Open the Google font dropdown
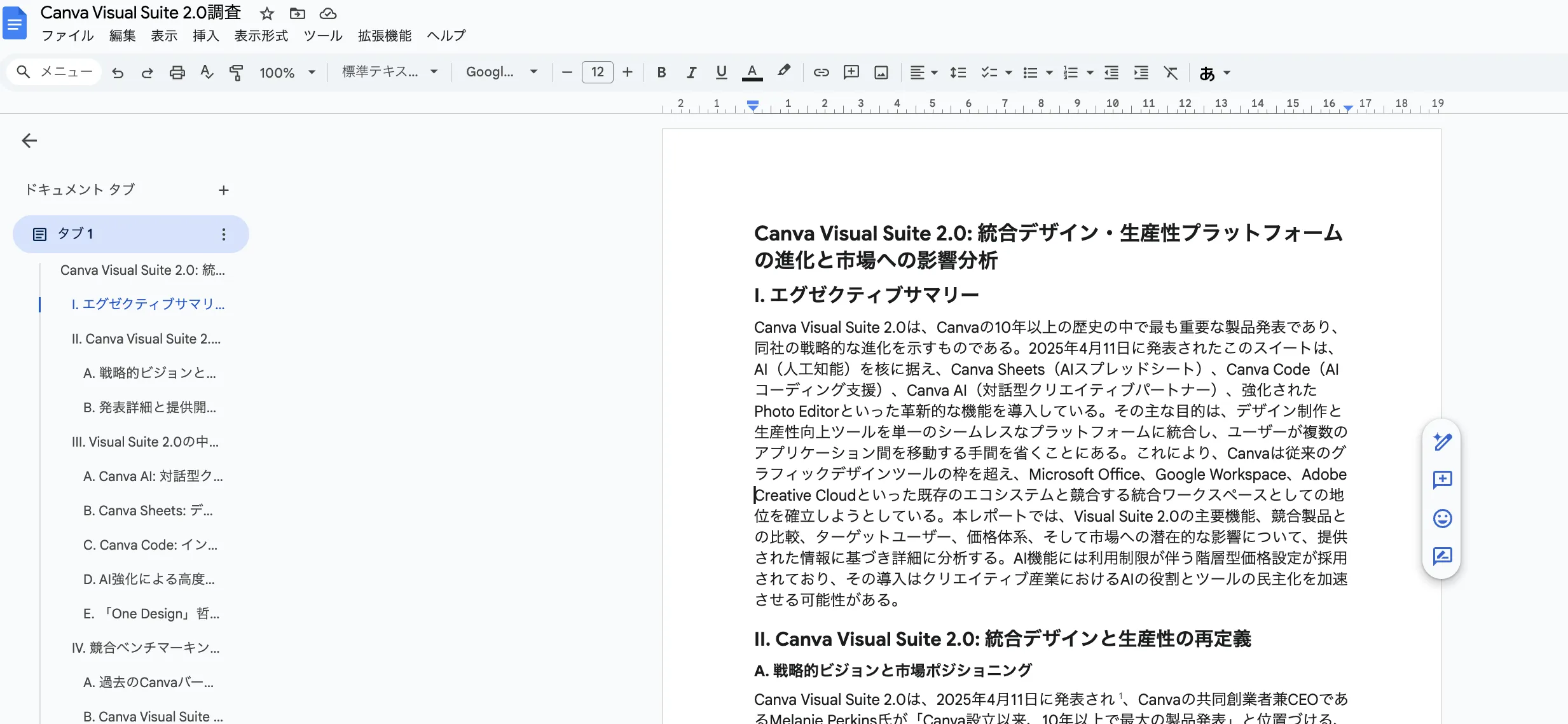Image resolution: width=1568 pixels, height=724 pixels. point(502,72)
